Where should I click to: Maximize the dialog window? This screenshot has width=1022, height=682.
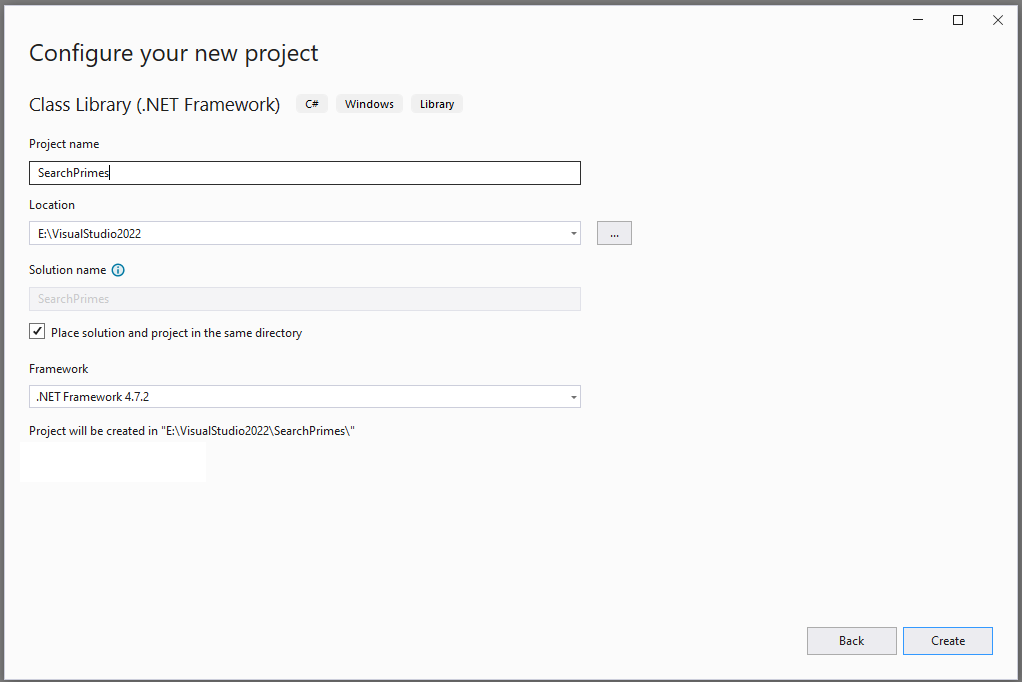(x=957, y=20)
